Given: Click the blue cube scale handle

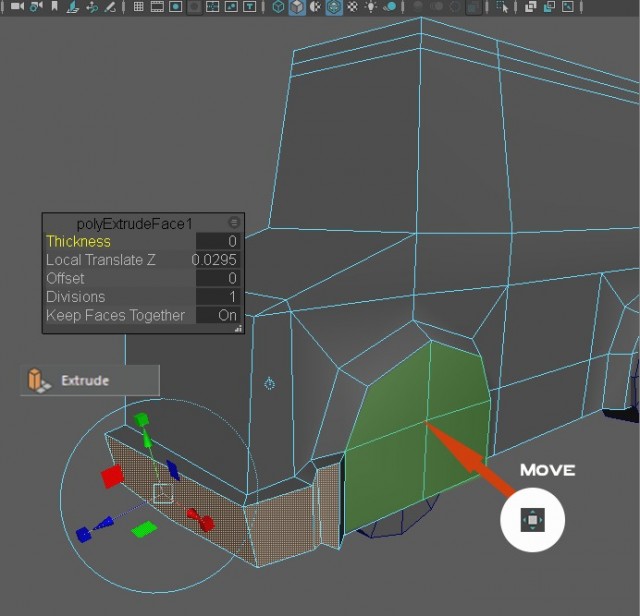Looking at the screenshot, I should pos(84,534).
